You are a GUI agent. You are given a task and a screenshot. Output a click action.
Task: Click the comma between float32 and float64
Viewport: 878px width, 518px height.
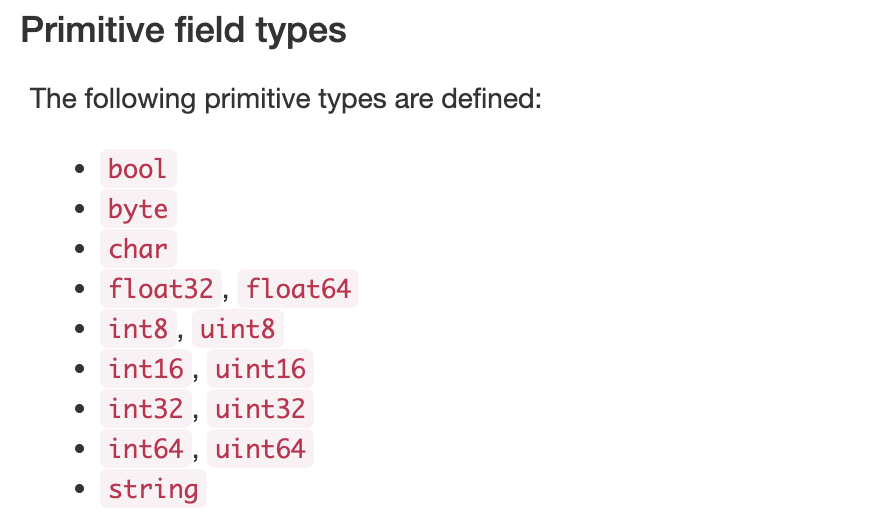(226, 295)
